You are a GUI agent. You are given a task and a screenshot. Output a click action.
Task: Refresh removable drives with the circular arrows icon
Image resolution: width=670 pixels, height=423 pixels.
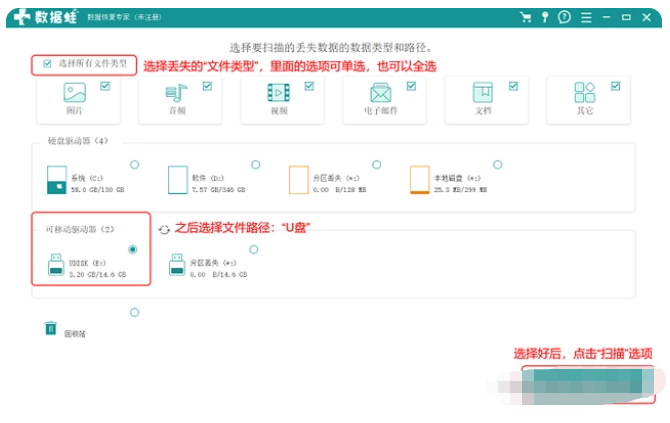pos(164,230)
